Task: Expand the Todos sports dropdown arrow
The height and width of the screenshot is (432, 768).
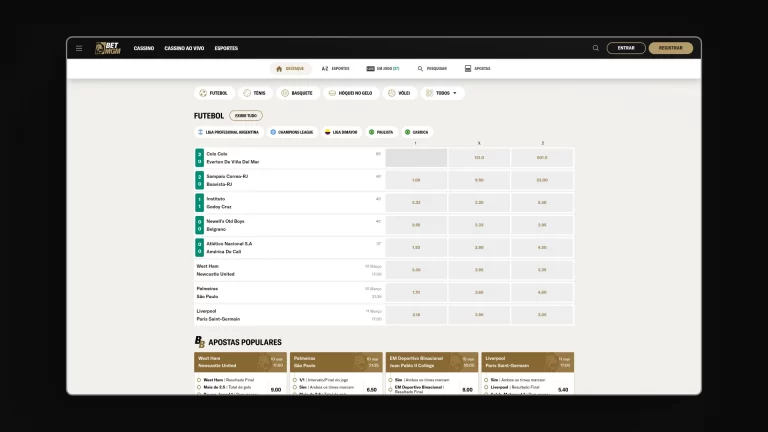Action: pyautogui.click(x=455, y=93)
